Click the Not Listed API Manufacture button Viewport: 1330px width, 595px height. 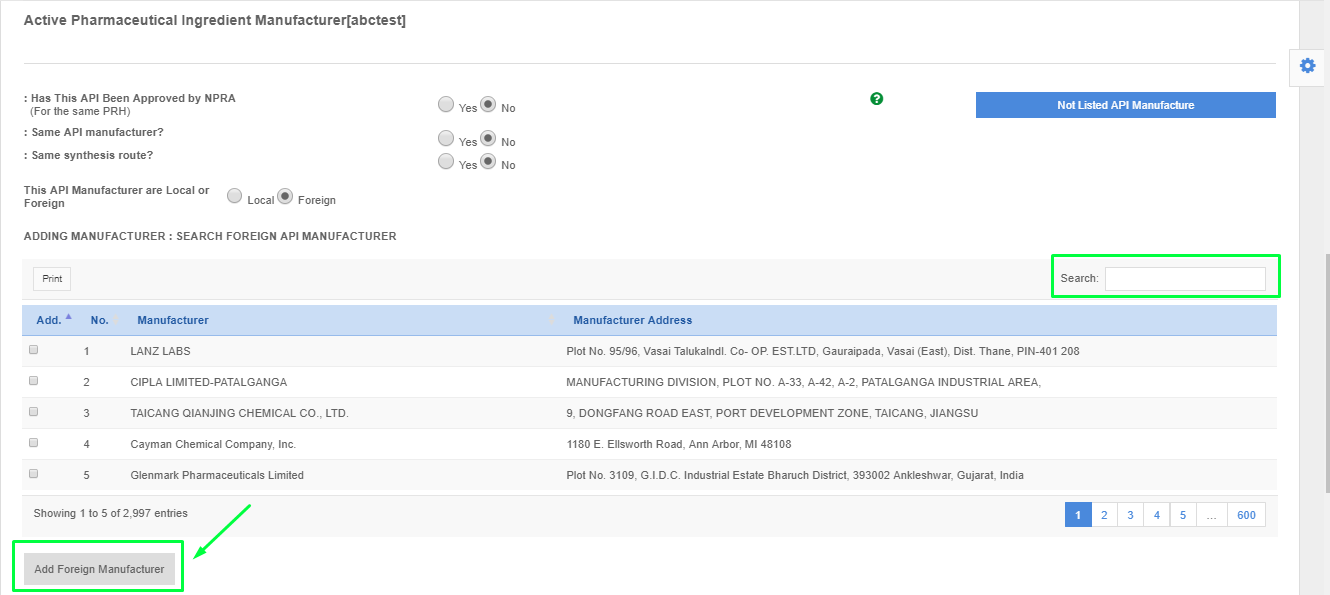click(1125, 105)
